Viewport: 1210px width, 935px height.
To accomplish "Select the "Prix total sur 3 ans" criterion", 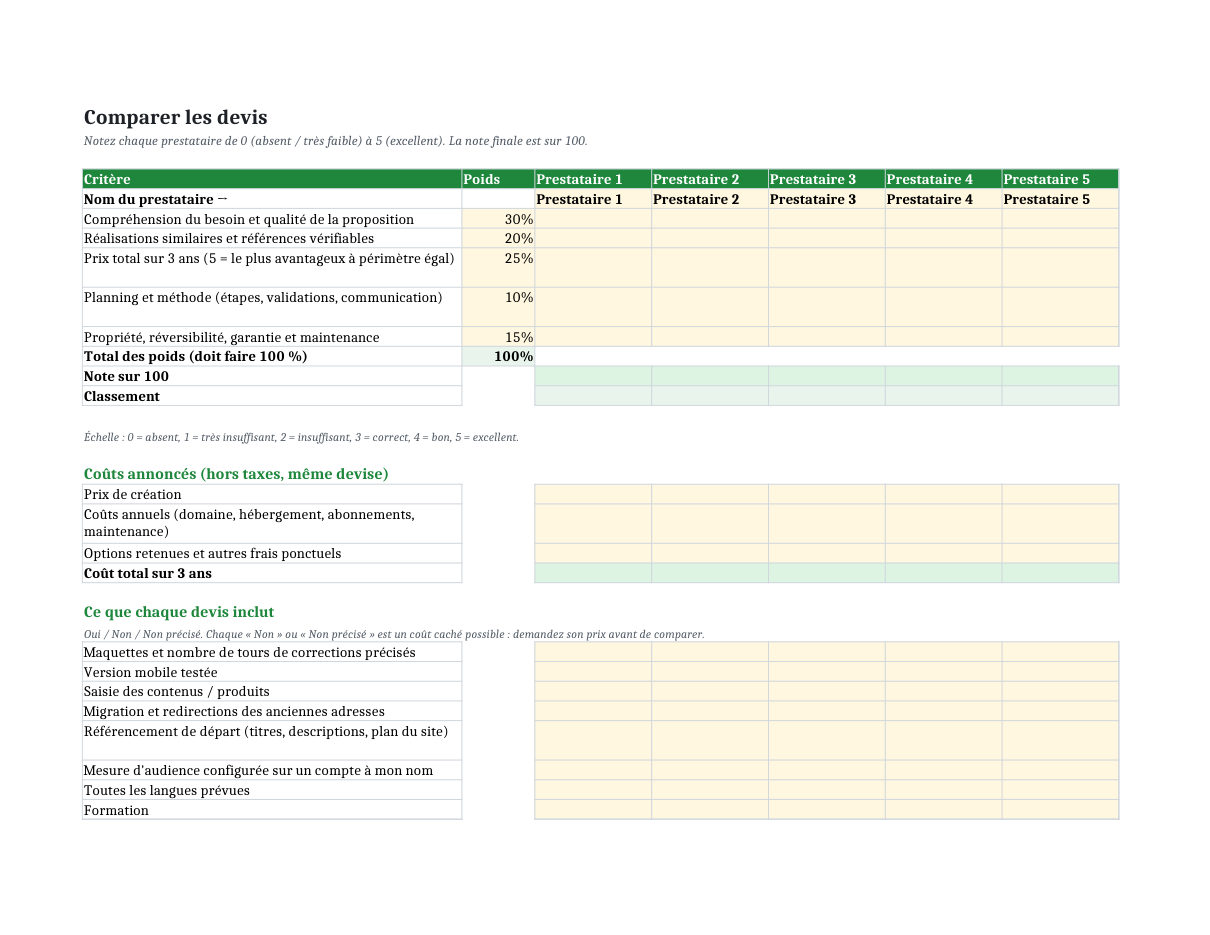I will (272, 268).
